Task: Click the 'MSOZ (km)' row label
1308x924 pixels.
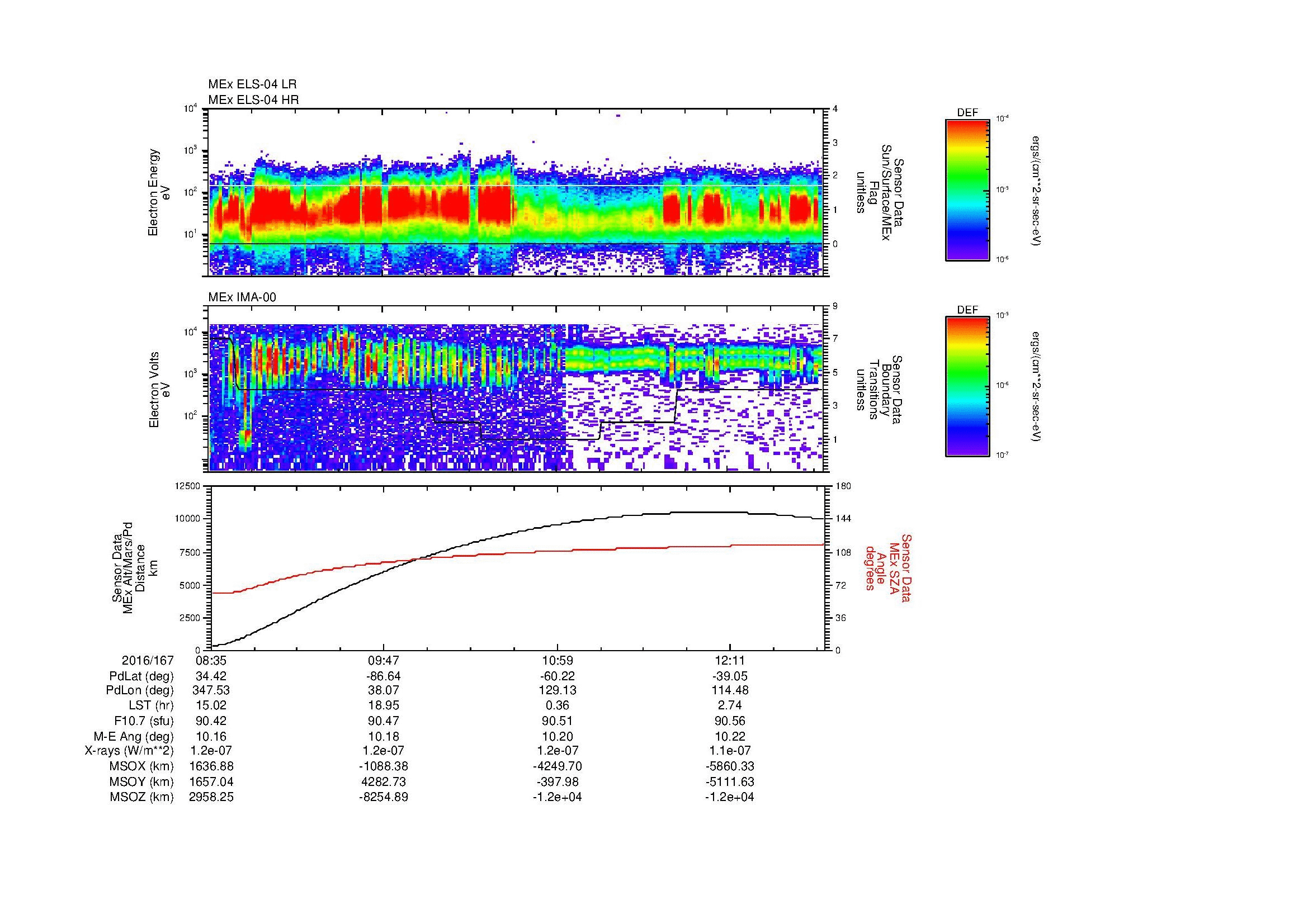Action: click(142, 797)
